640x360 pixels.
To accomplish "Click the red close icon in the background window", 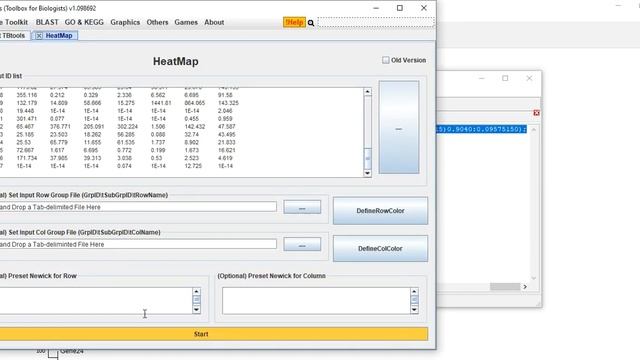I will (536, 113).
